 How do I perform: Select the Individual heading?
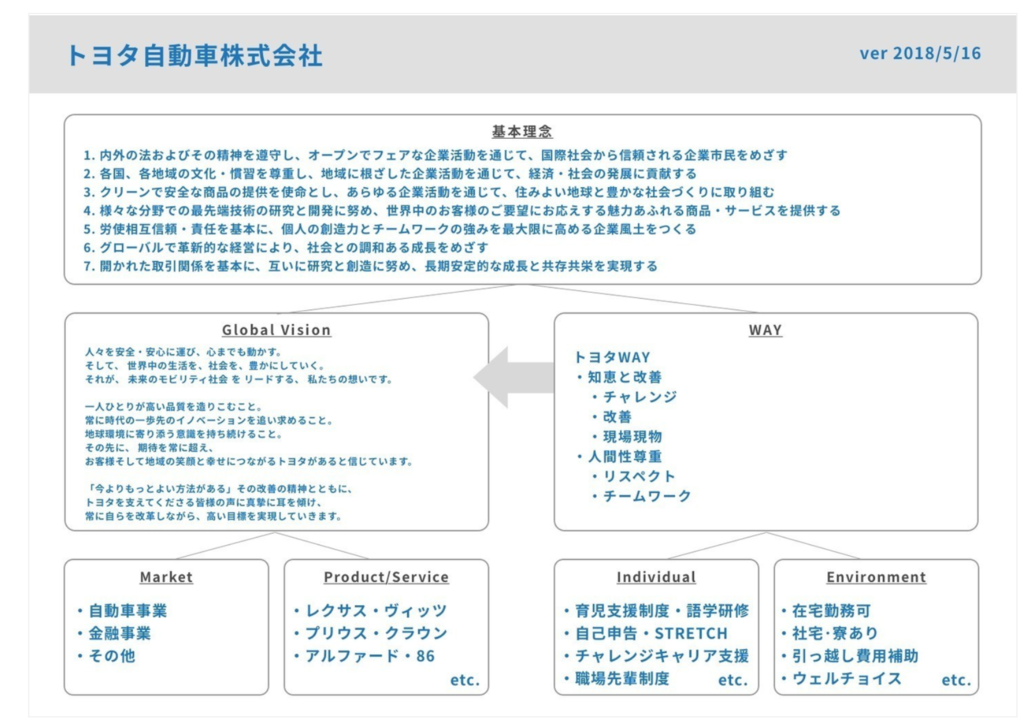656,577
